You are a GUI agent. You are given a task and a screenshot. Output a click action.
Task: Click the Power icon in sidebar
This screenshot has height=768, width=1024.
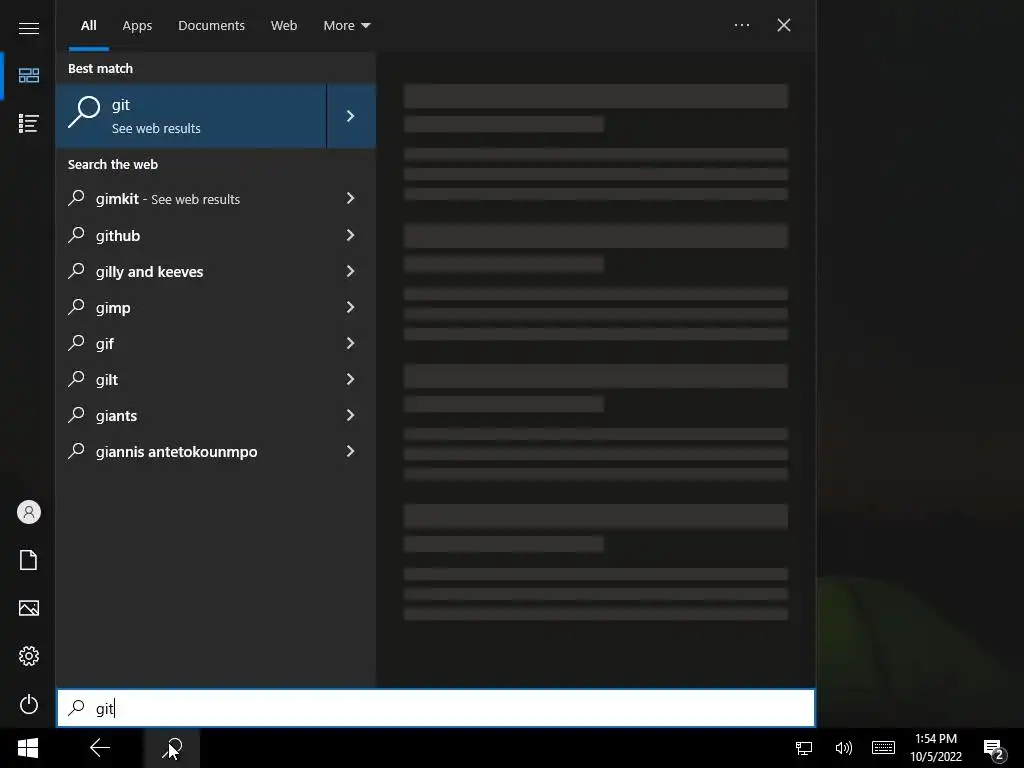pos(29,704)
